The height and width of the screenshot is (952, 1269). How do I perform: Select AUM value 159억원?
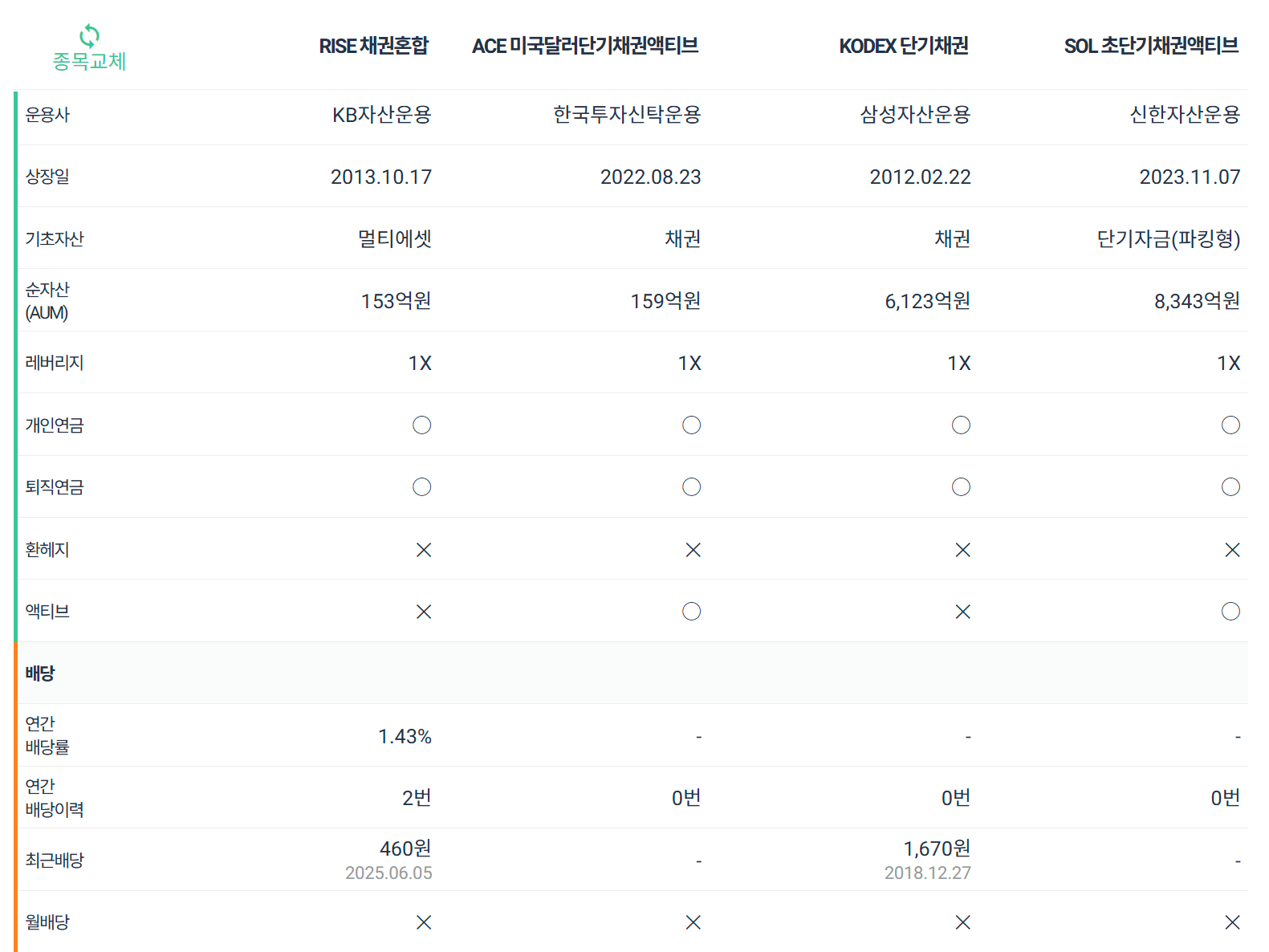665,301
